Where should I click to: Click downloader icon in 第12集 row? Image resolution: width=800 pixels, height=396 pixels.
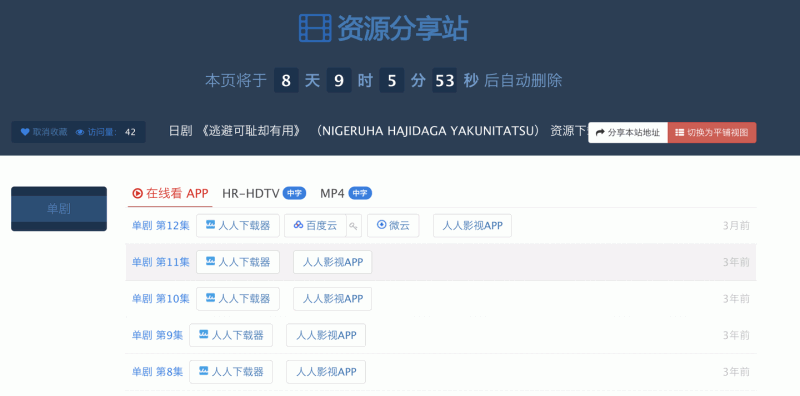tap(210, 225)
